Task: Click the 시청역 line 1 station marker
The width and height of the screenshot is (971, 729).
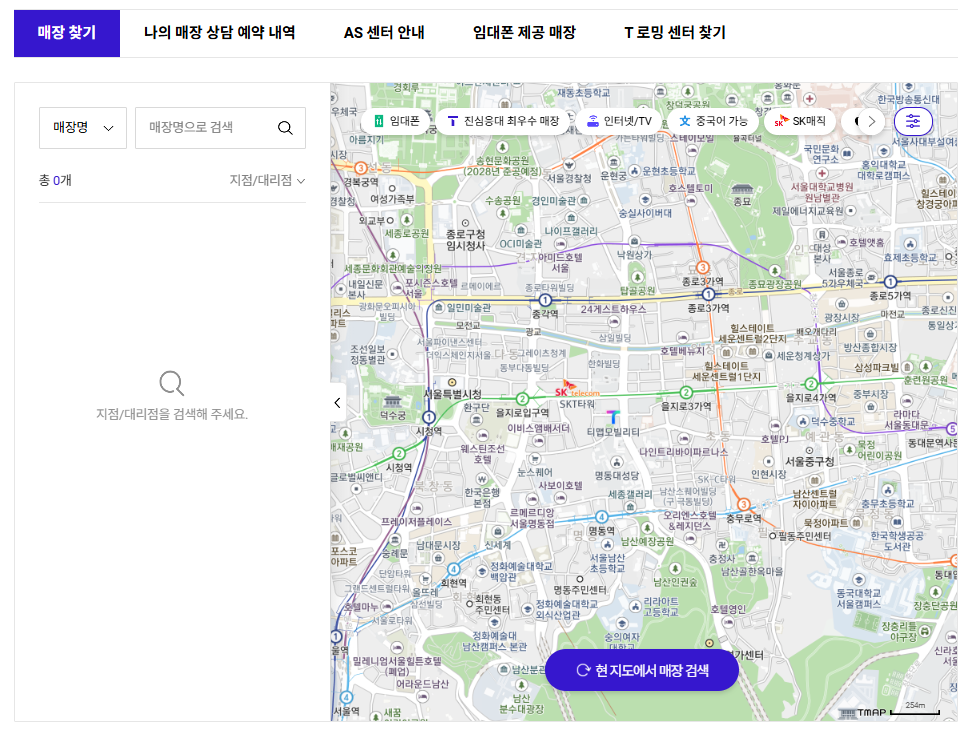Action: click(429, 417)
